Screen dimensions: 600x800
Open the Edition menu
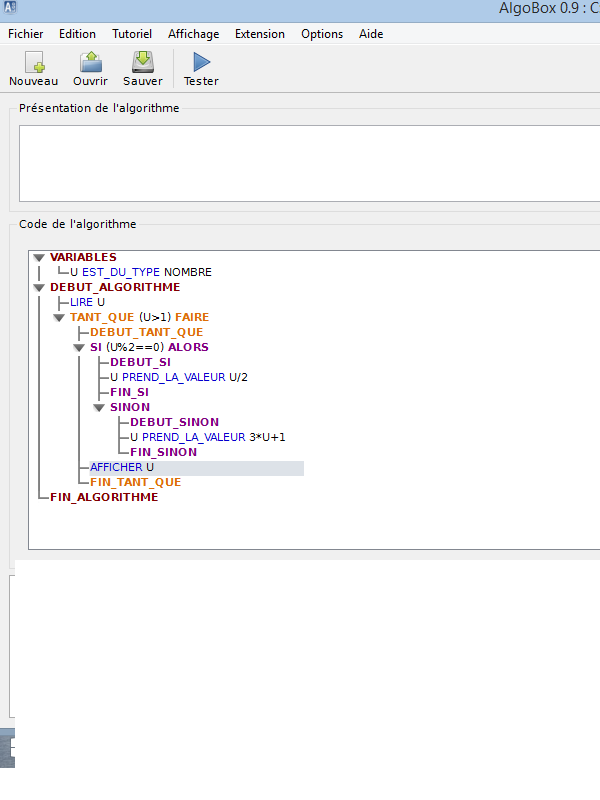[77, 34]
